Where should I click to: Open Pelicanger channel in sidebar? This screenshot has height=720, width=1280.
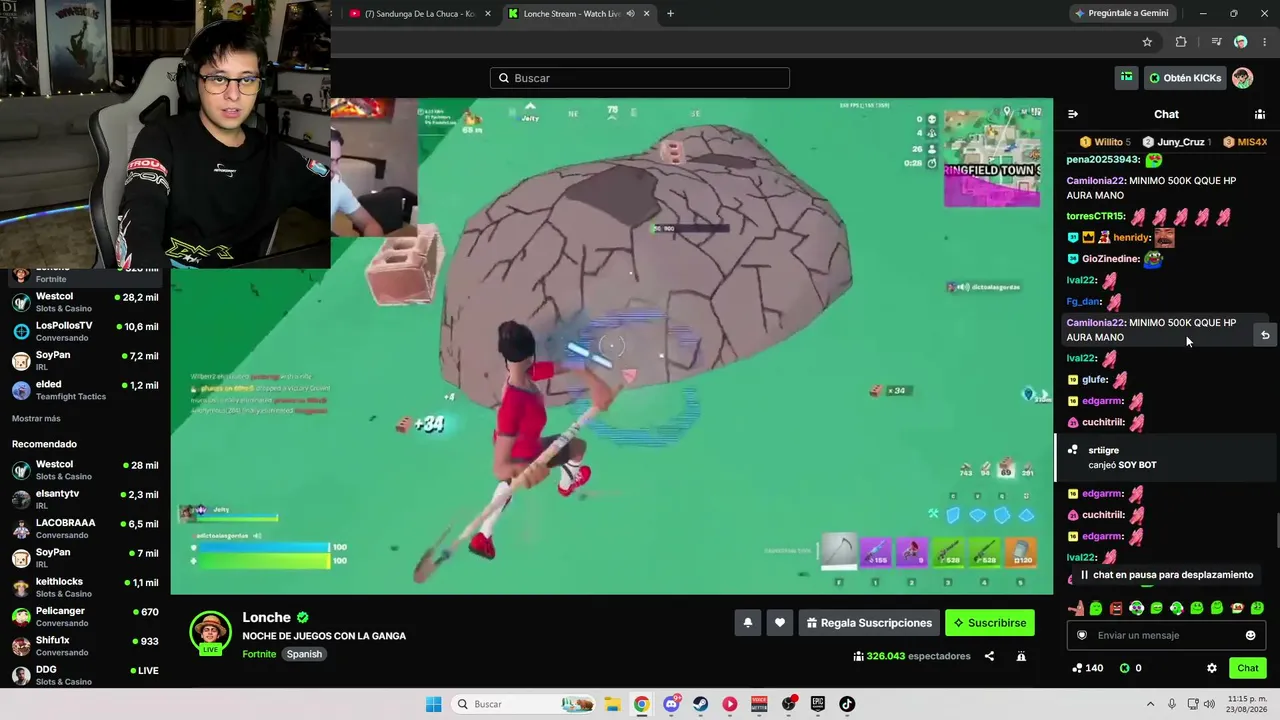pyautogui.click(x=85, y=616)
